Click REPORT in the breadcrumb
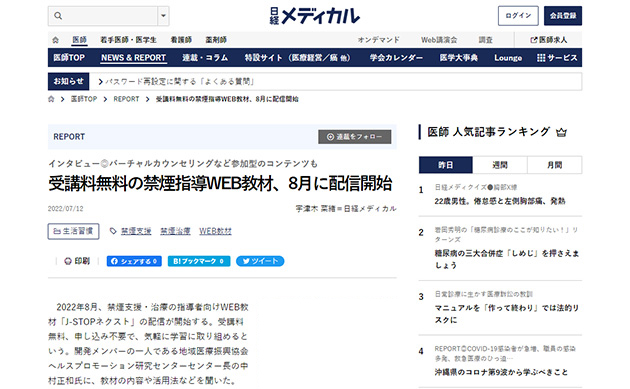The image size is (630, 389). point(126,99)
